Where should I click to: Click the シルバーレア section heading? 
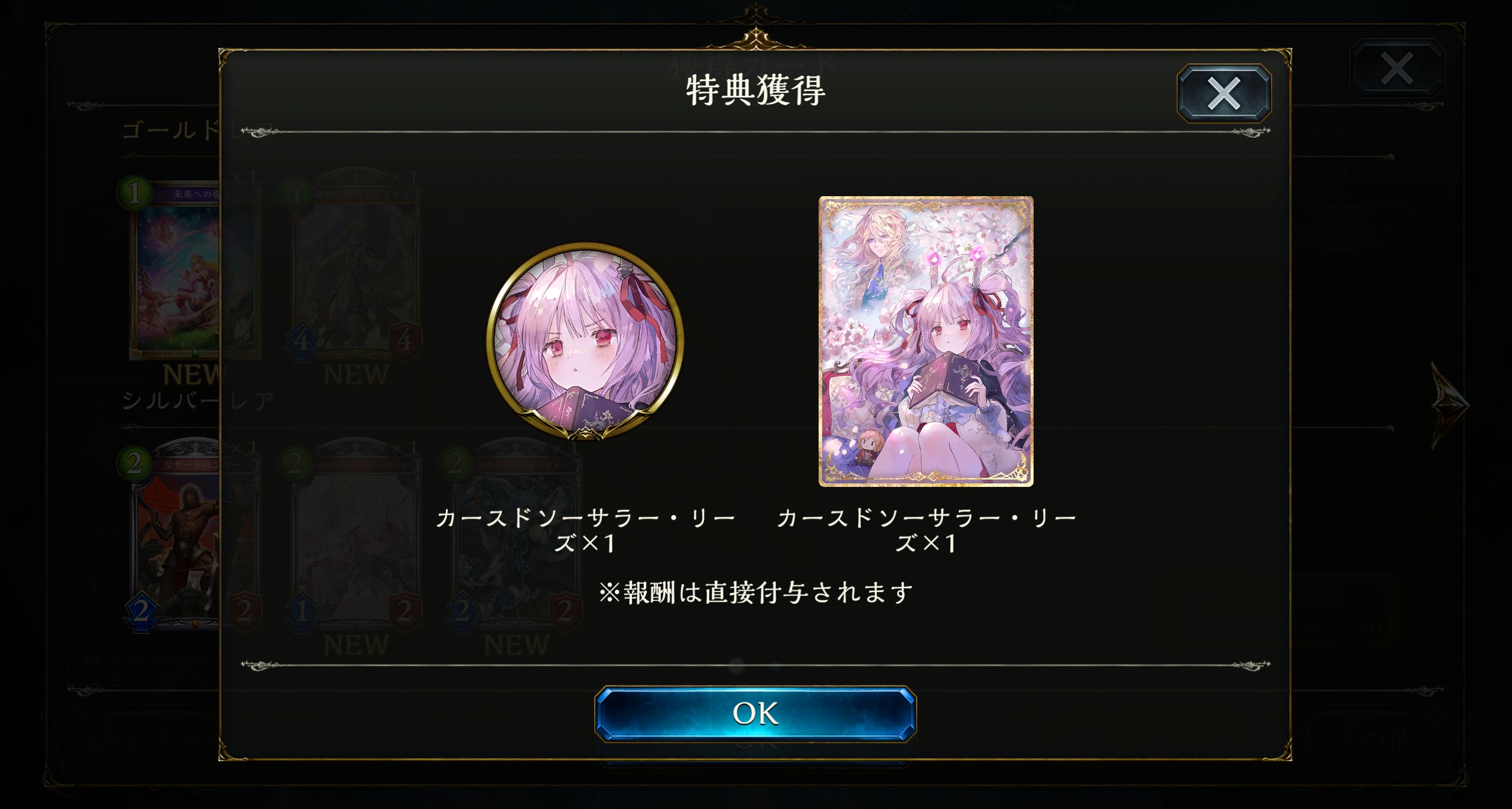(x=198, y=401)
